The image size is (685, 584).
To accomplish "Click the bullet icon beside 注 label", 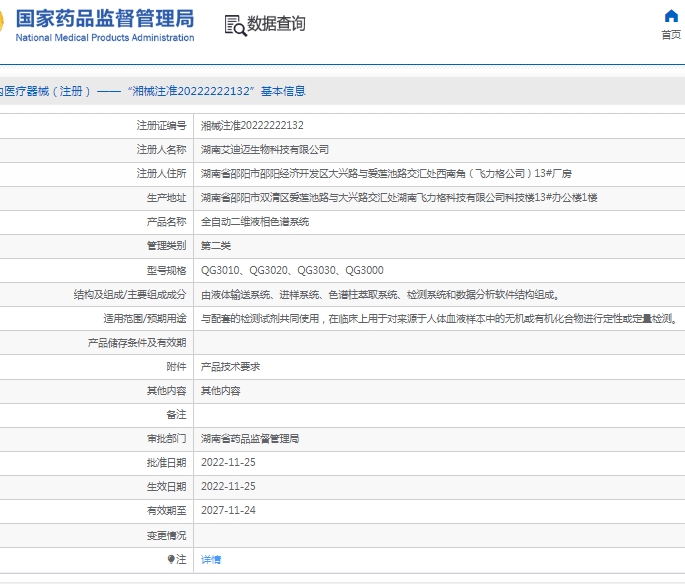I will click(171, 559).
